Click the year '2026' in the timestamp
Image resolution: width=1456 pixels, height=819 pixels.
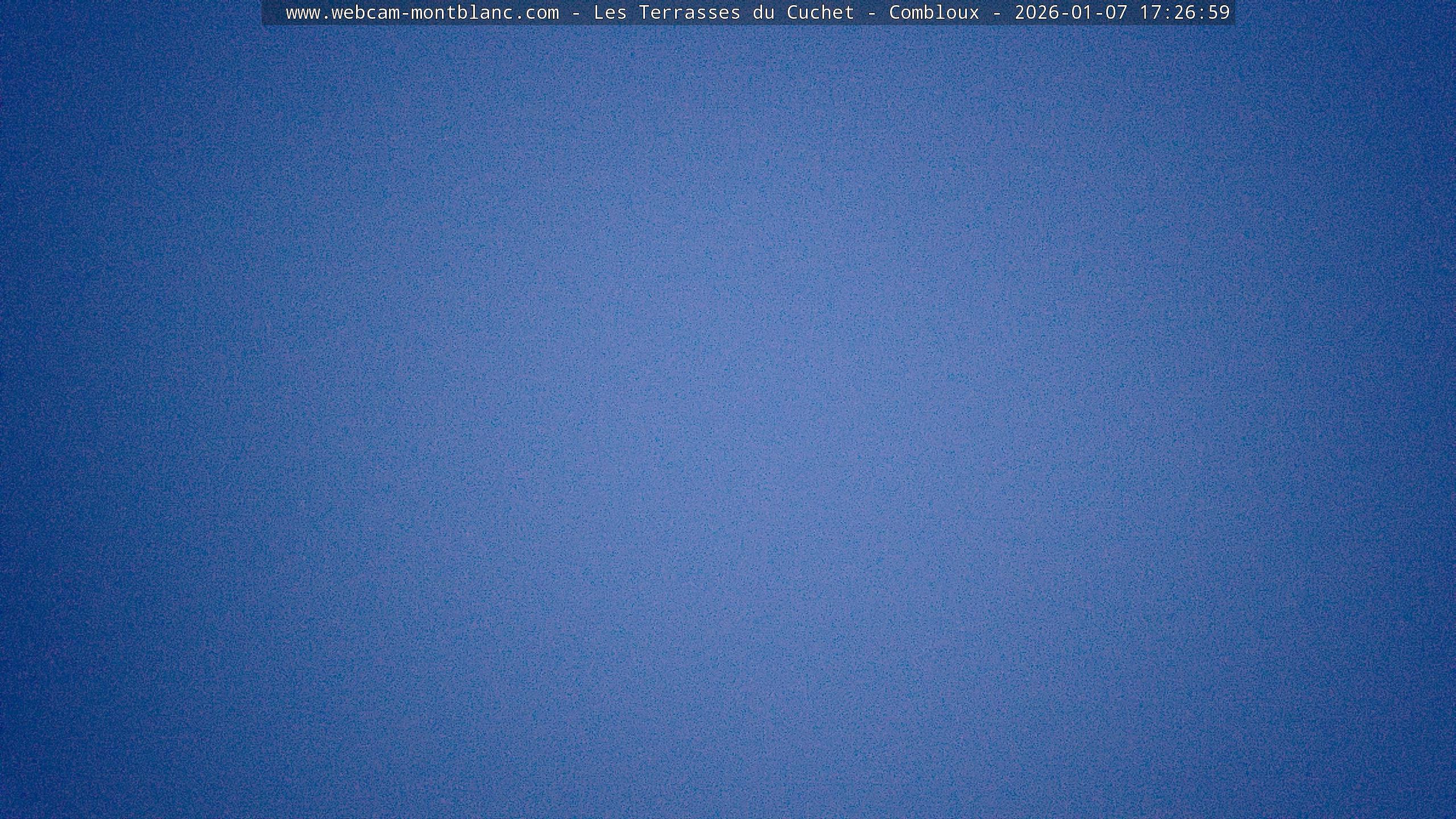pos(1037,13)
